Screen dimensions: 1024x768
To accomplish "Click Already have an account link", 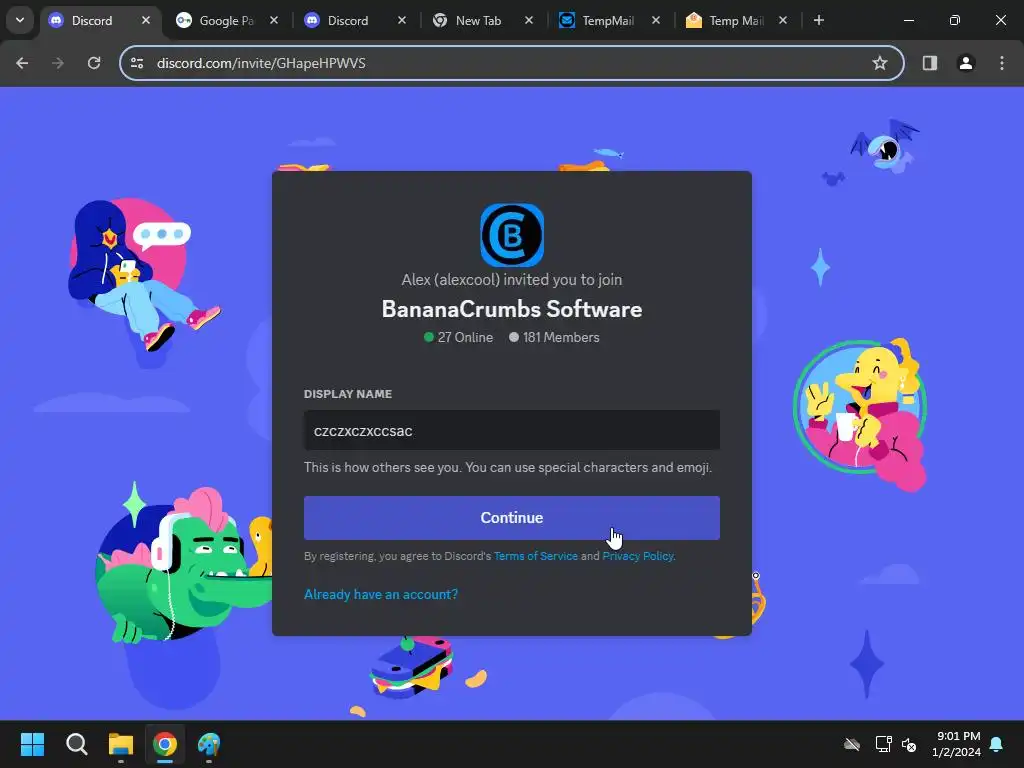I will [x=381, y=594].
